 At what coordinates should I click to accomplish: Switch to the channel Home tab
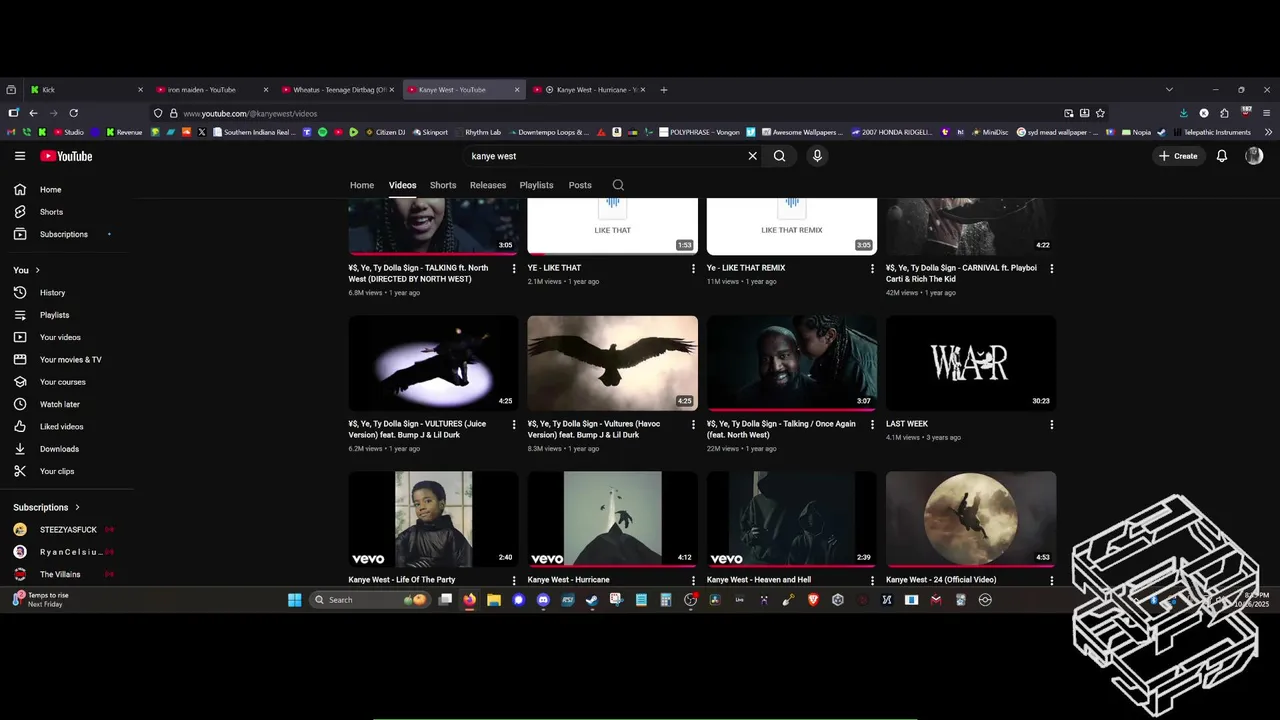coord(362,185)
